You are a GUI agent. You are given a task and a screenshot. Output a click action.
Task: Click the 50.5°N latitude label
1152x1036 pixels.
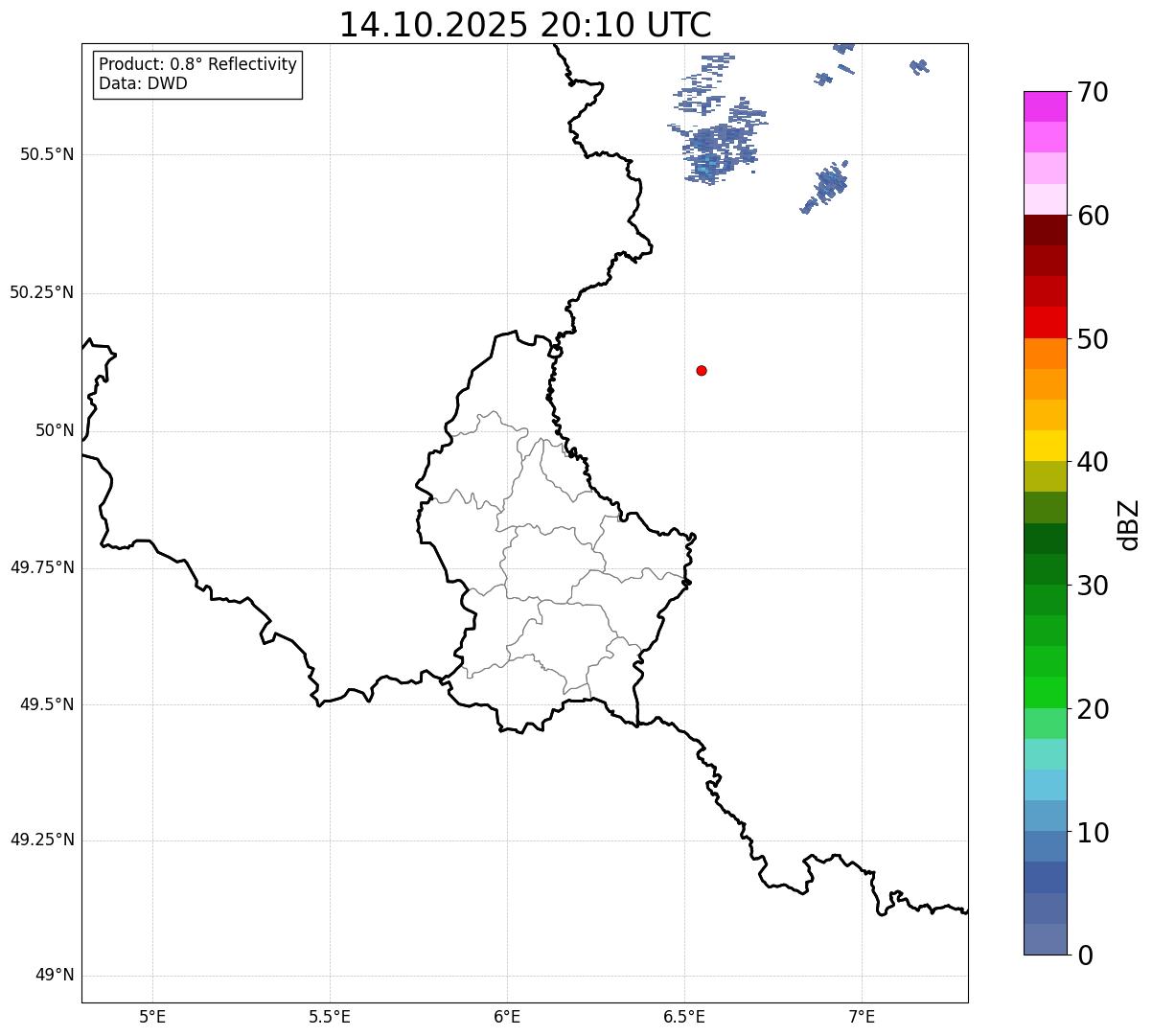click(x=47, y=154)
